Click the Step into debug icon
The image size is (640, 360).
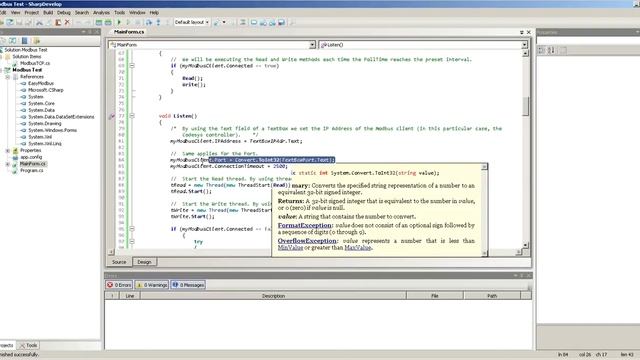pos(158,22)
